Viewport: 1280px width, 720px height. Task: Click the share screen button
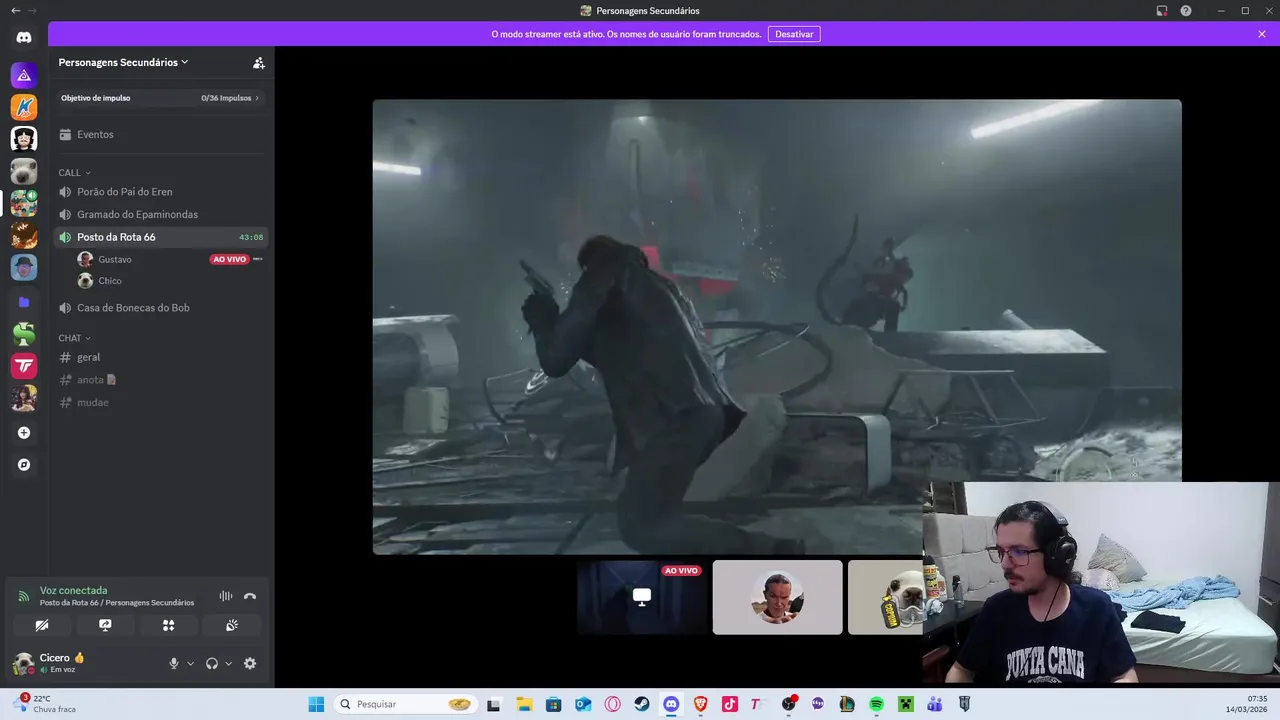105,625
